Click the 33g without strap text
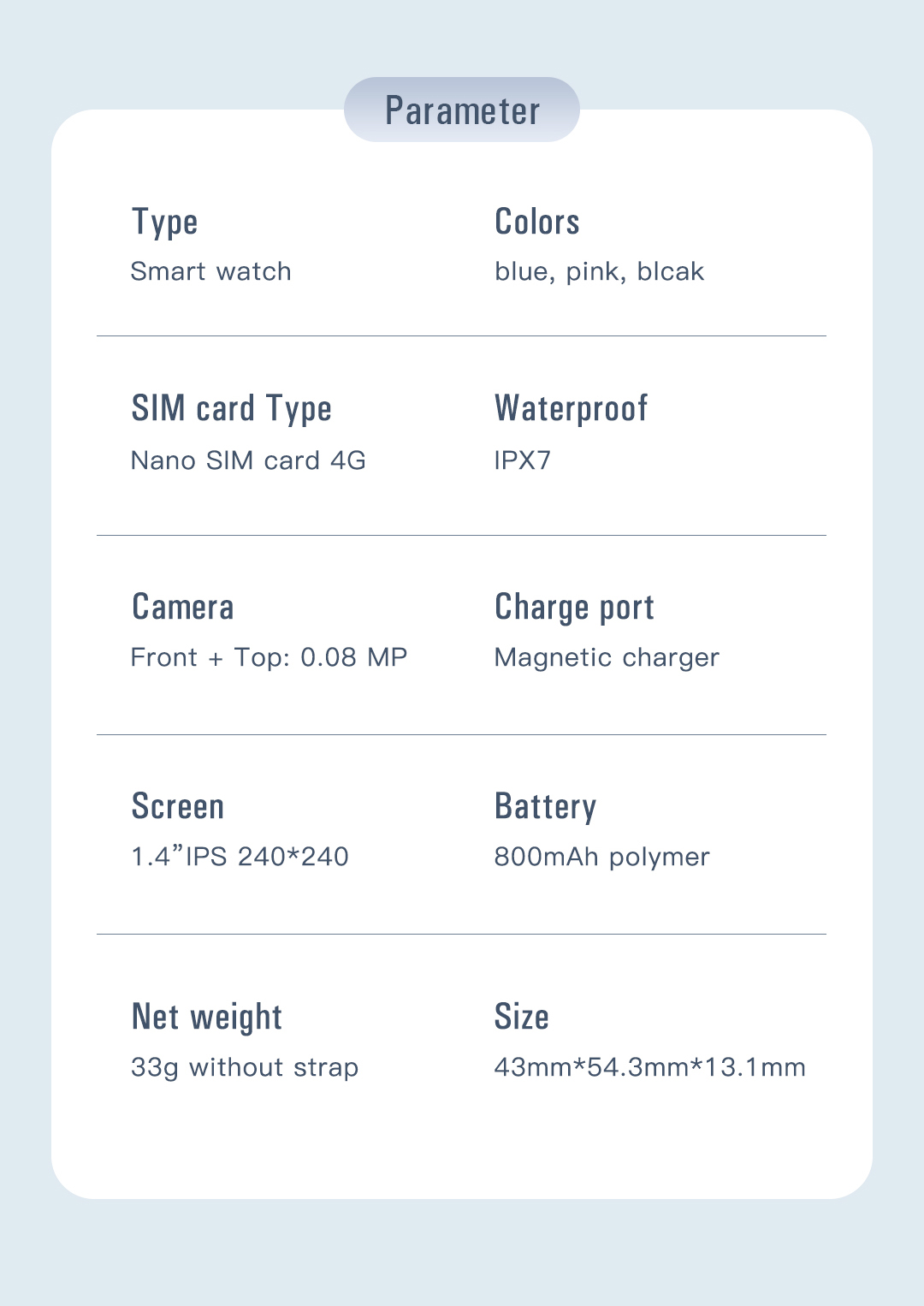The width and height of the screenshot is (924, 1306). [245, 1067]
